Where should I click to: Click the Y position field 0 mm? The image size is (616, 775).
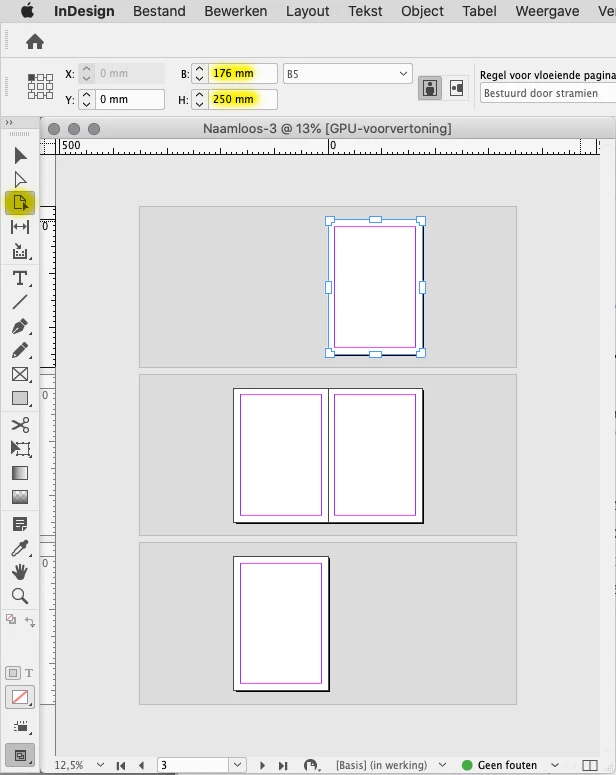pos(130,99)
